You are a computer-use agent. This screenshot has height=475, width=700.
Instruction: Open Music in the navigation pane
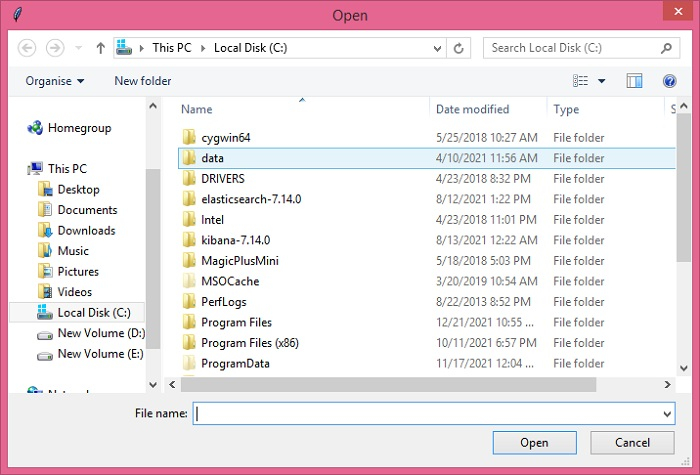tap(63, 251)
